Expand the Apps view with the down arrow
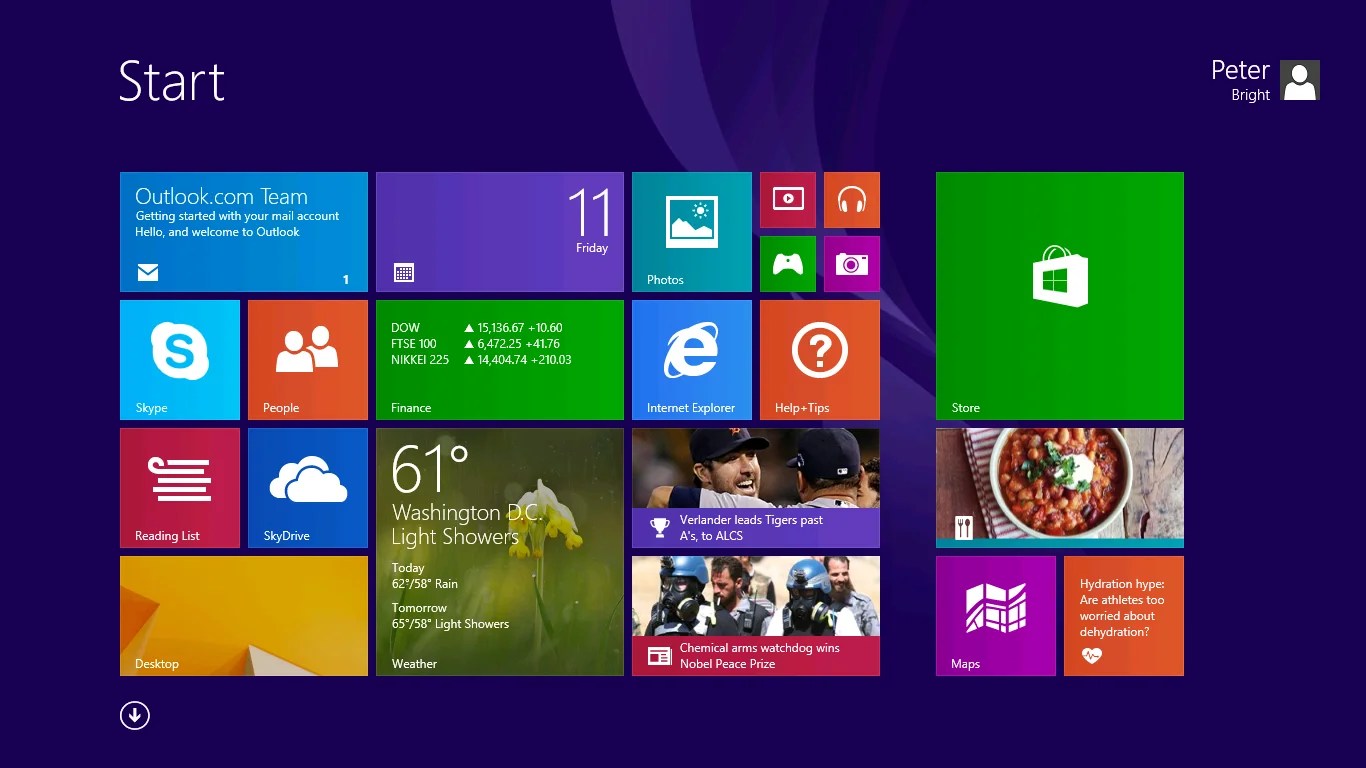The image size is (1366, 768). point(135,715)
